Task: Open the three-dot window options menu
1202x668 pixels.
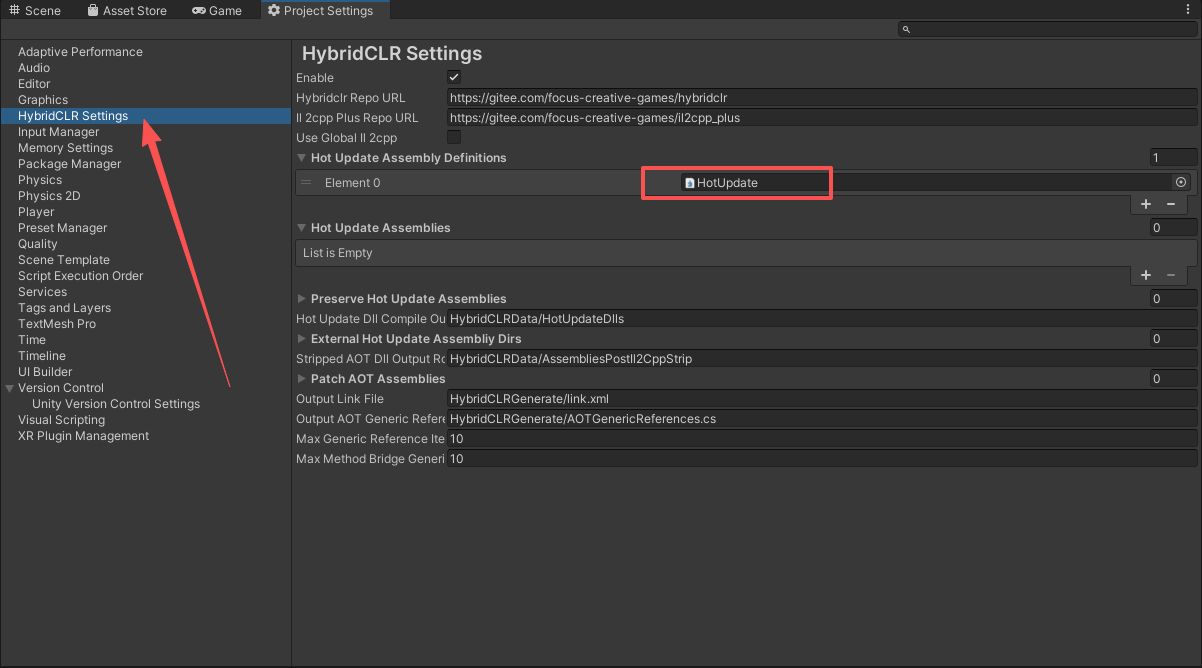Action: pyautogui.click(x=1187, y=10)
